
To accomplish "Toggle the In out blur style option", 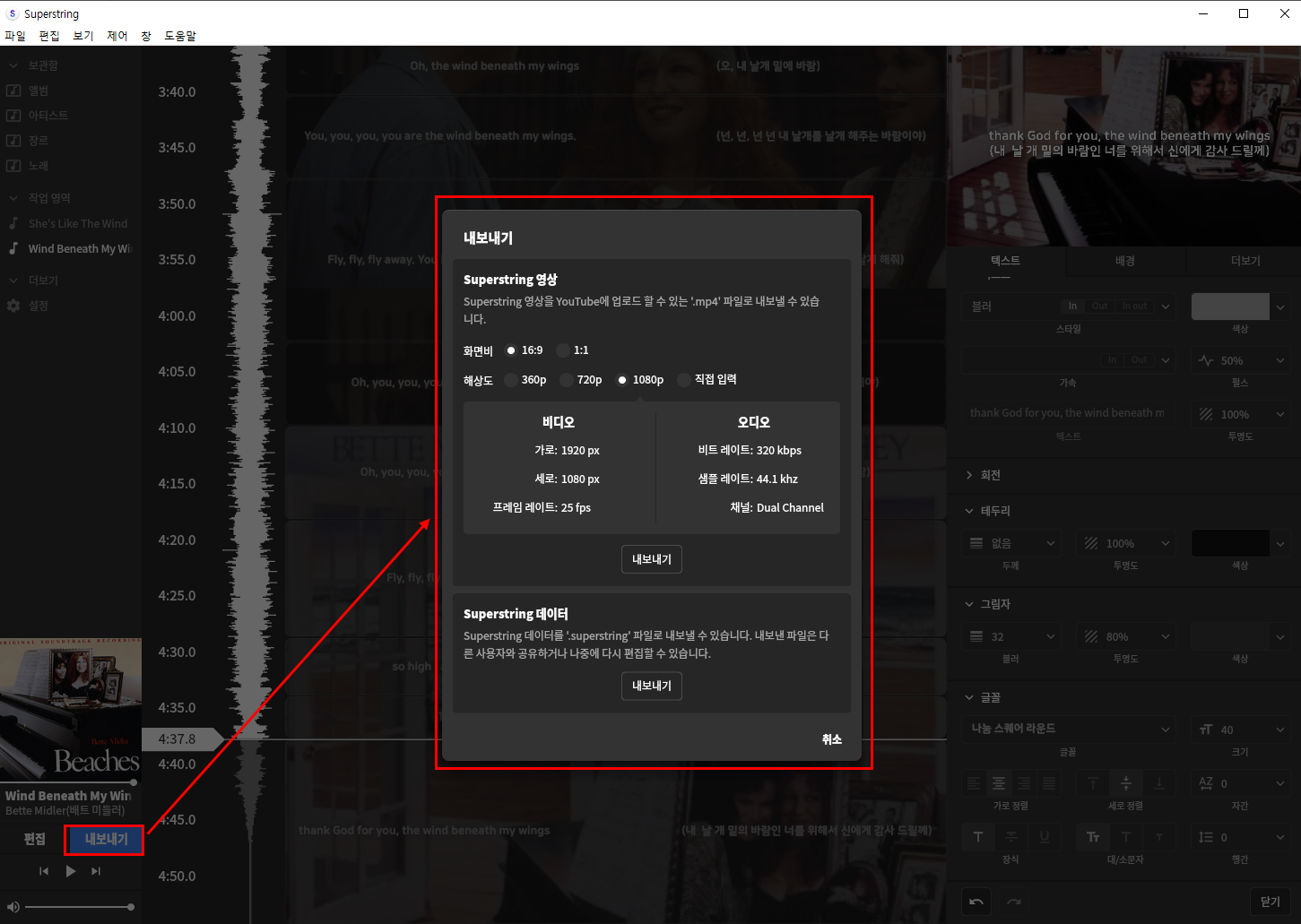I will tap(1134, 307).
